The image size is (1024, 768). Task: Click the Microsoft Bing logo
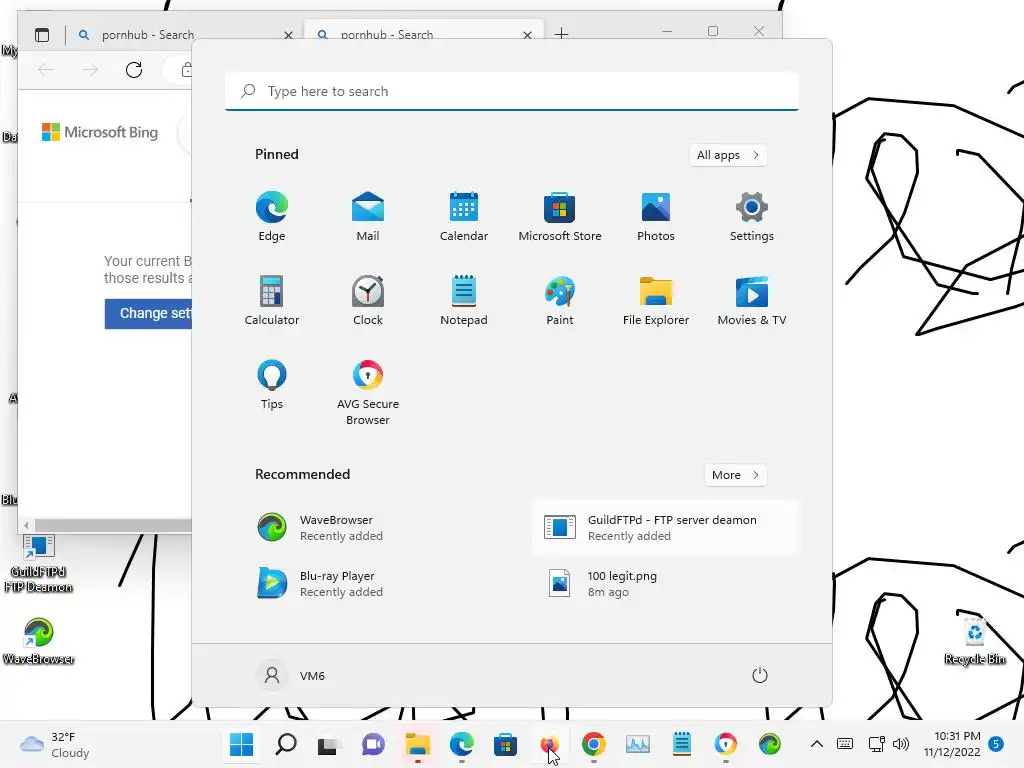(x=100, y=133)
